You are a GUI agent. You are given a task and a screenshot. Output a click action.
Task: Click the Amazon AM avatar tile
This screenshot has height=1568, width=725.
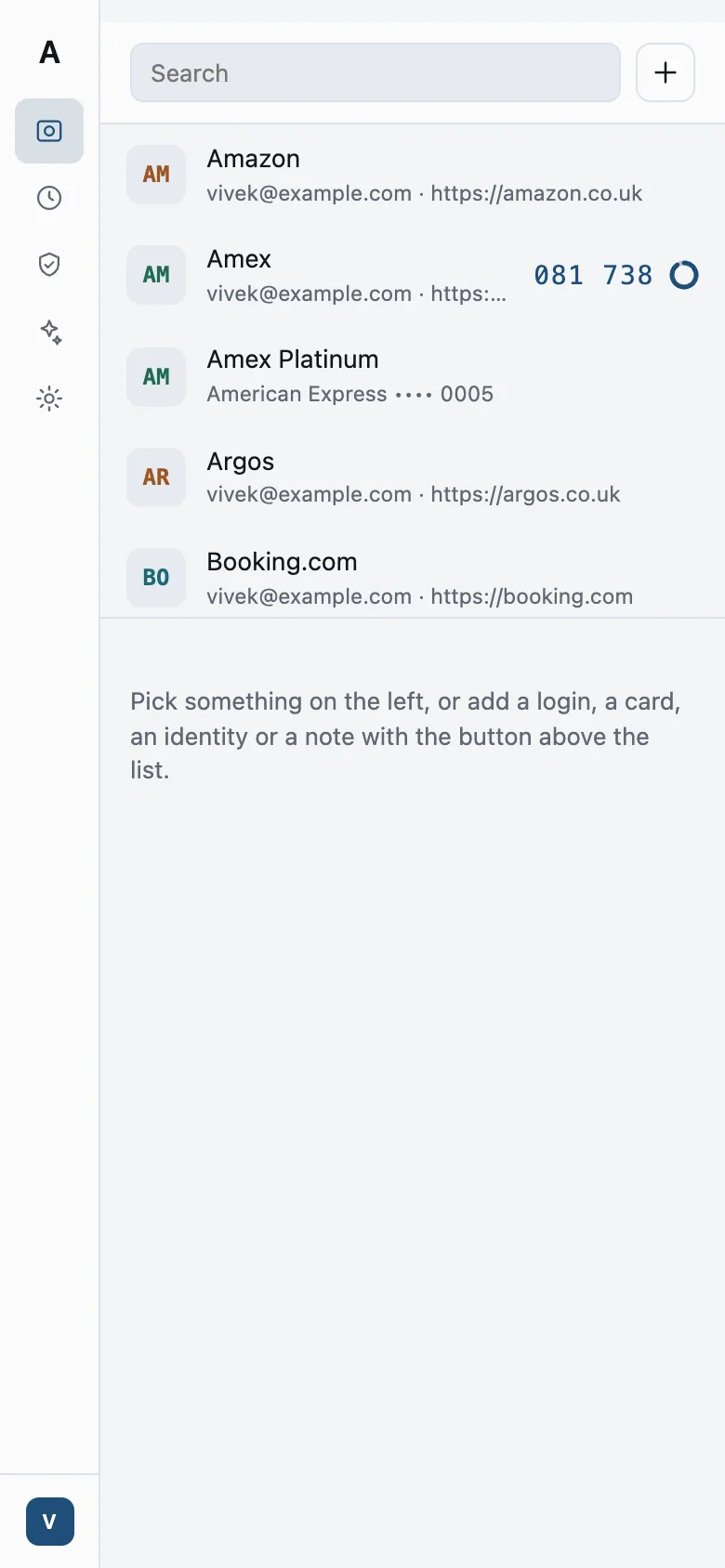156,175
